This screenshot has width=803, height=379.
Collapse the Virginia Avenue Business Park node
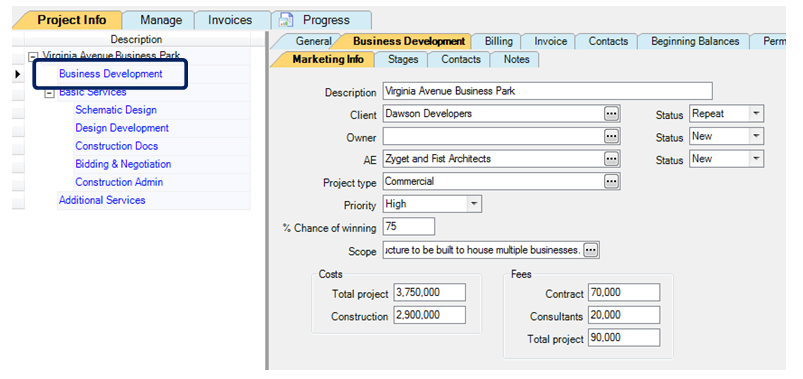(33, 56)
